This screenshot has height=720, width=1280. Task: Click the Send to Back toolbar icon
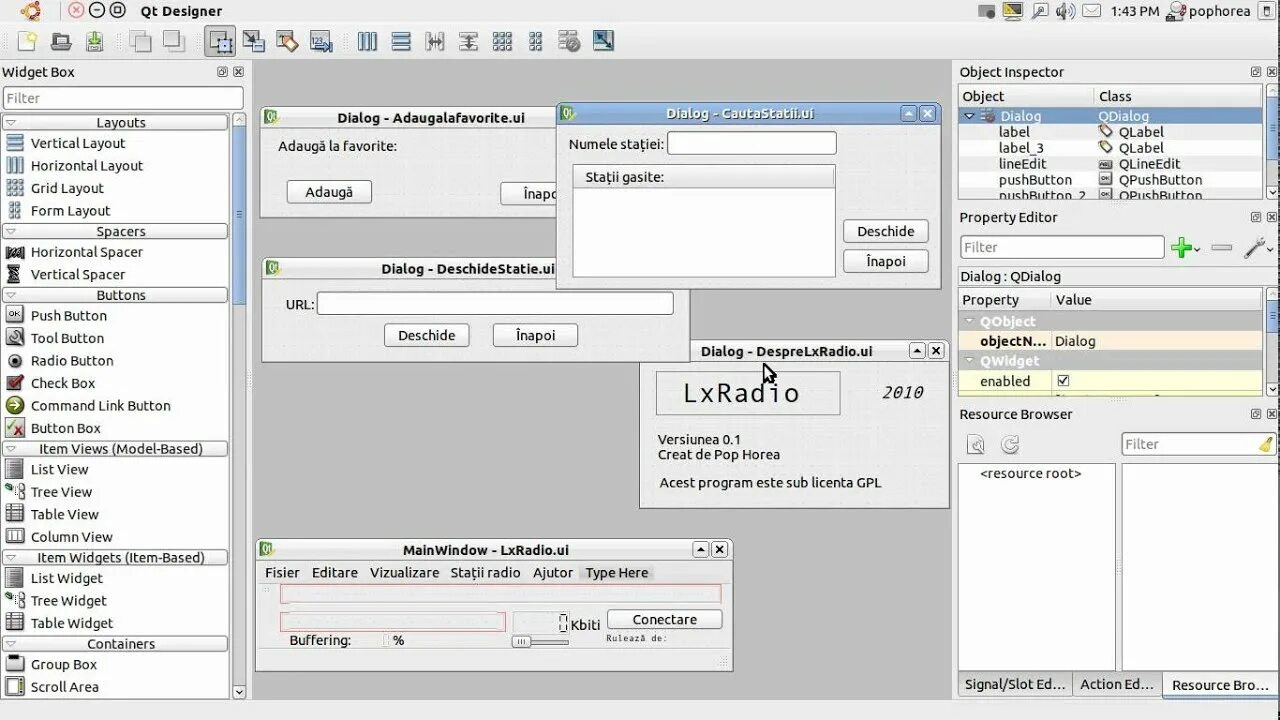click(x=141, y=41)
